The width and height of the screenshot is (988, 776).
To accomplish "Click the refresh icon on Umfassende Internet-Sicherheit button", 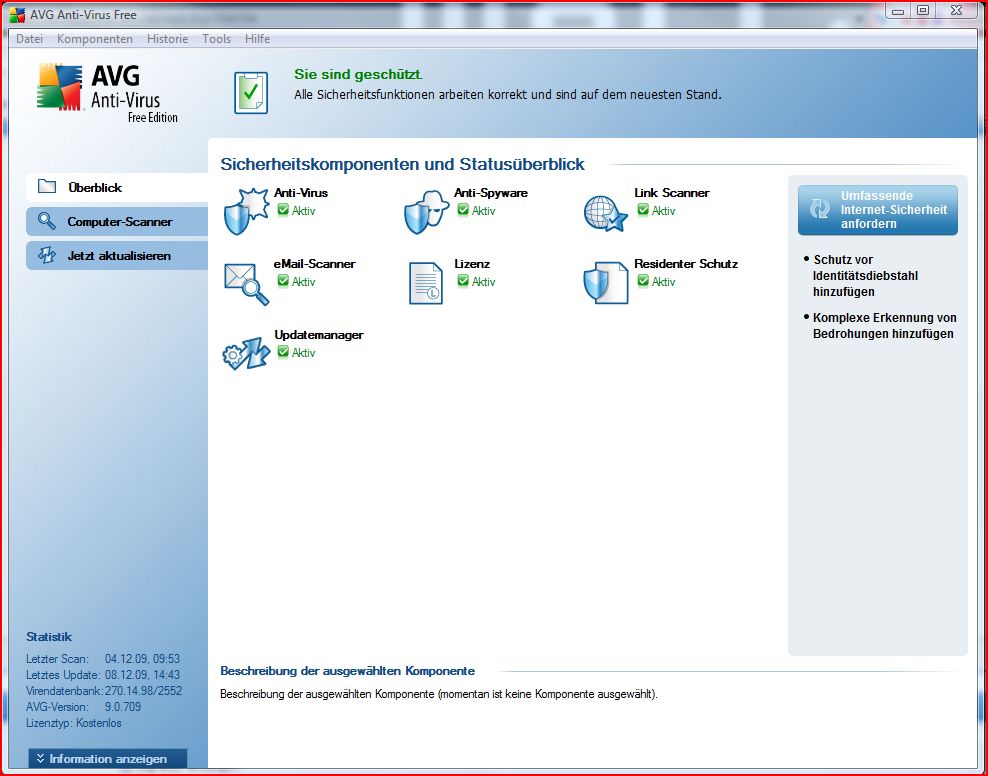I will pos(820,209).
